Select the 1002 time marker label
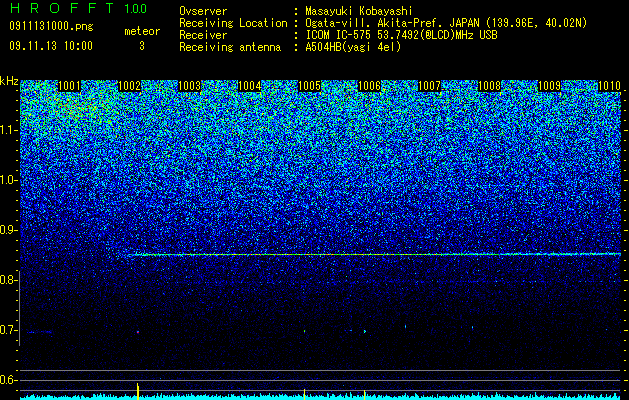629x400 pixels. click(130, 86)
